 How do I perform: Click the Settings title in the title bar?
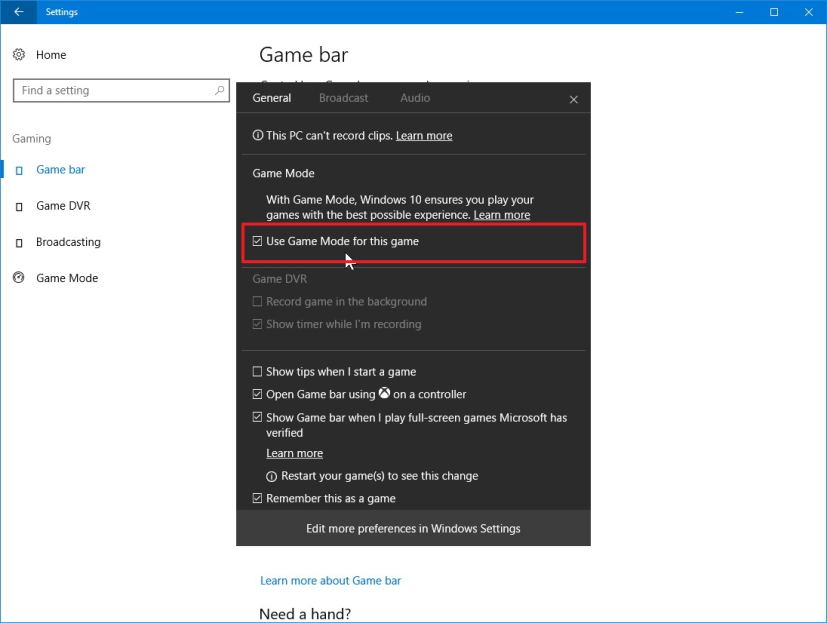62,12
